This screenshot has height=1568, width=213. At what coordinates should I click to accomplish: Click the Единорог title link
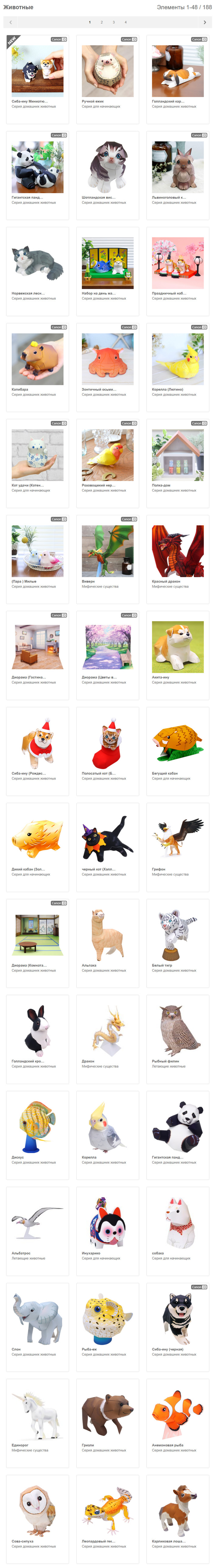coord(20,1445)
